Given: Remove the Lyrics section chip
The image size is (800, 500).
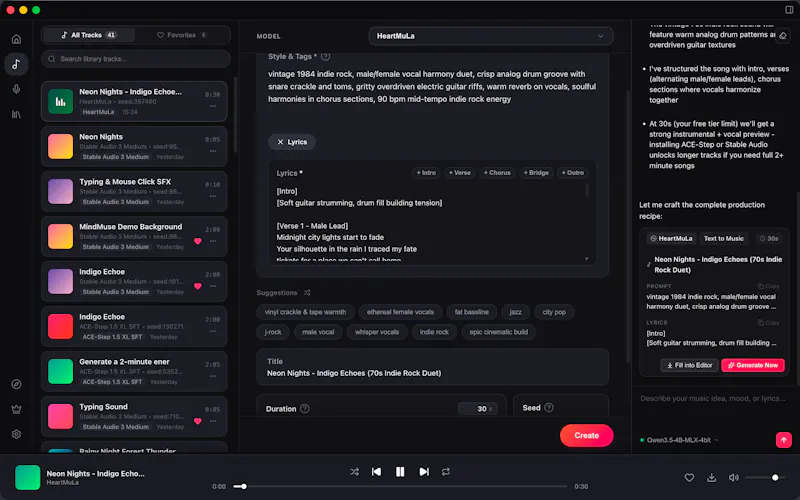Looking at the screenshot, I should pyautogui.click(x=292, y=142).
